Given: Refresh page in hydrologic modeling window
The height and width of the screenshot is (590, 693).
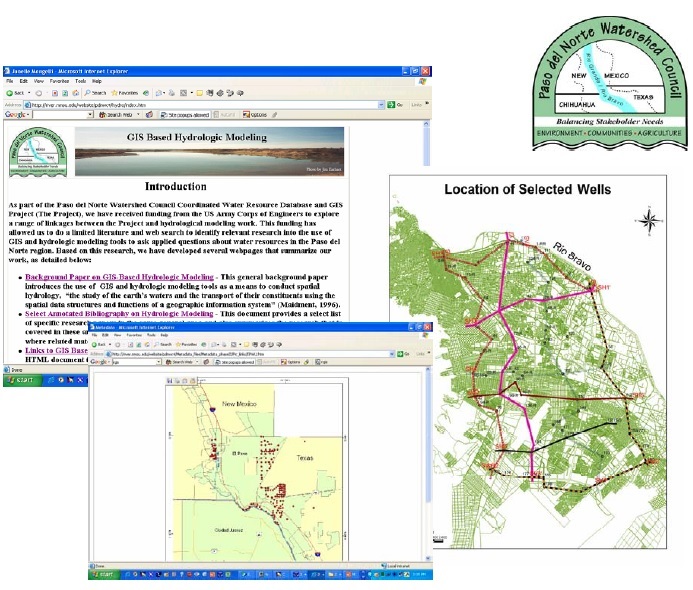Looking at the screenshot, I should click(x=65, y=93).
